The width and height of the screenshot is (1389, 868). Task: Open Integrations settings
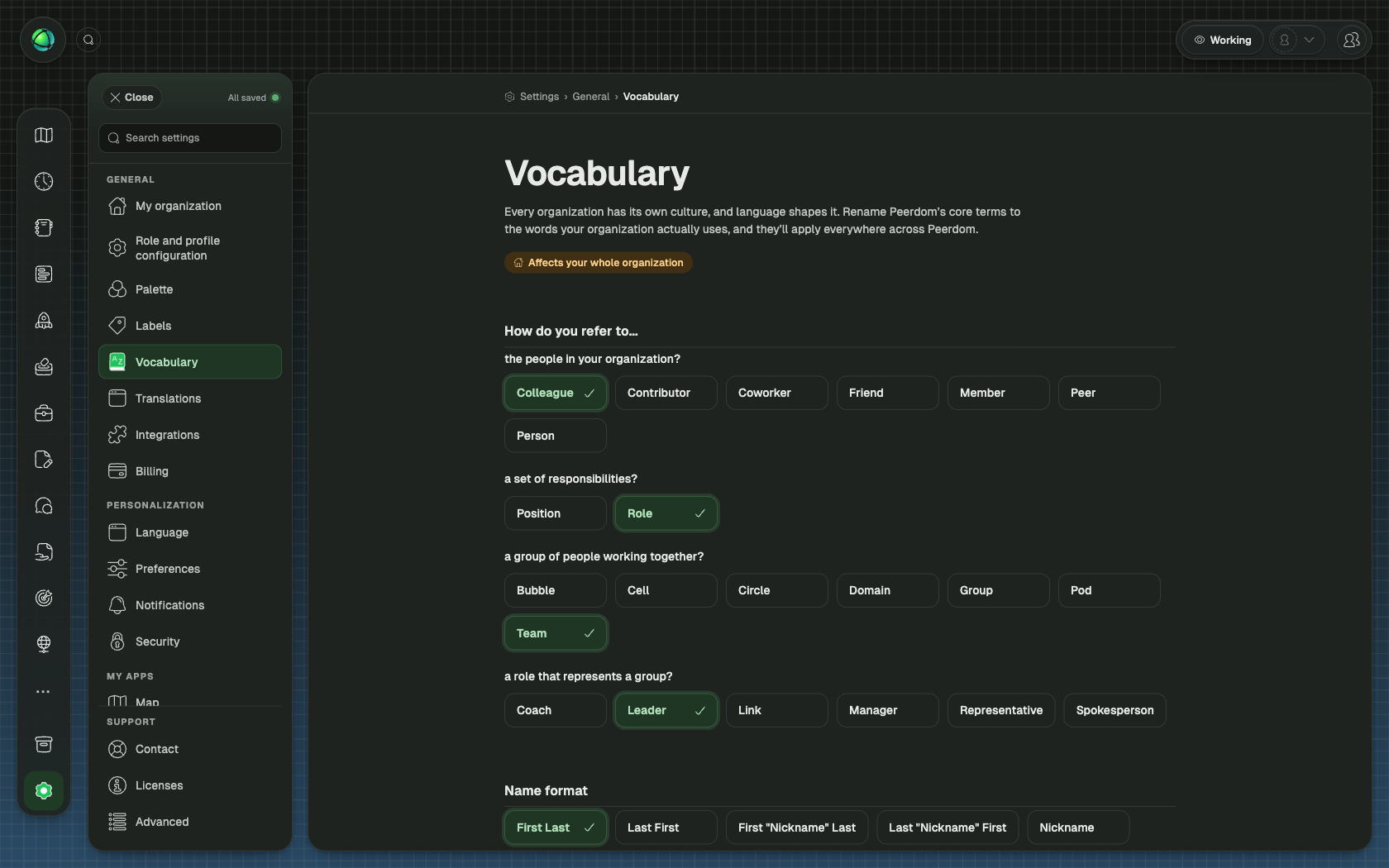tap(190, 435)
